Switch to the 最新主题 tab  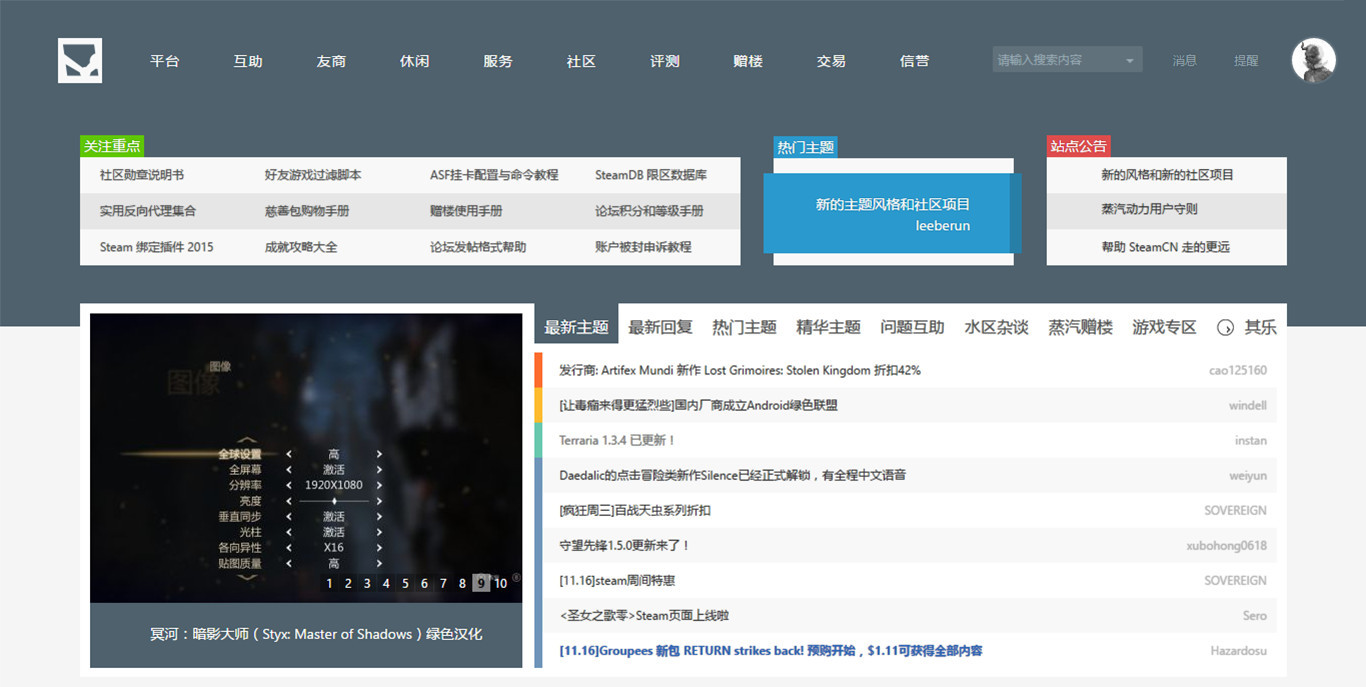click(576, 327)
